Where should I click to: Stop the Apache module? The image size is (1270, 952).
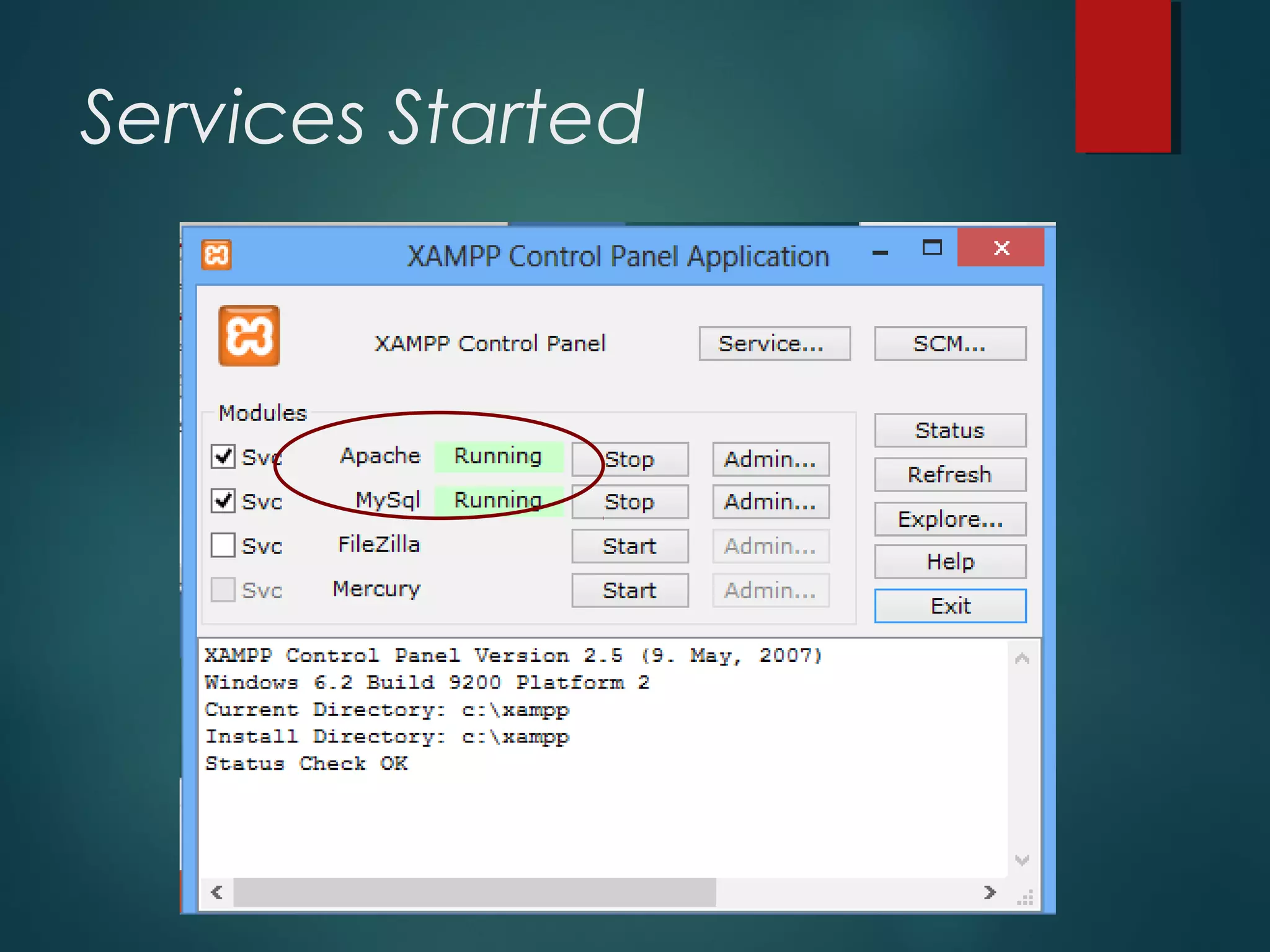click(630, 459)
